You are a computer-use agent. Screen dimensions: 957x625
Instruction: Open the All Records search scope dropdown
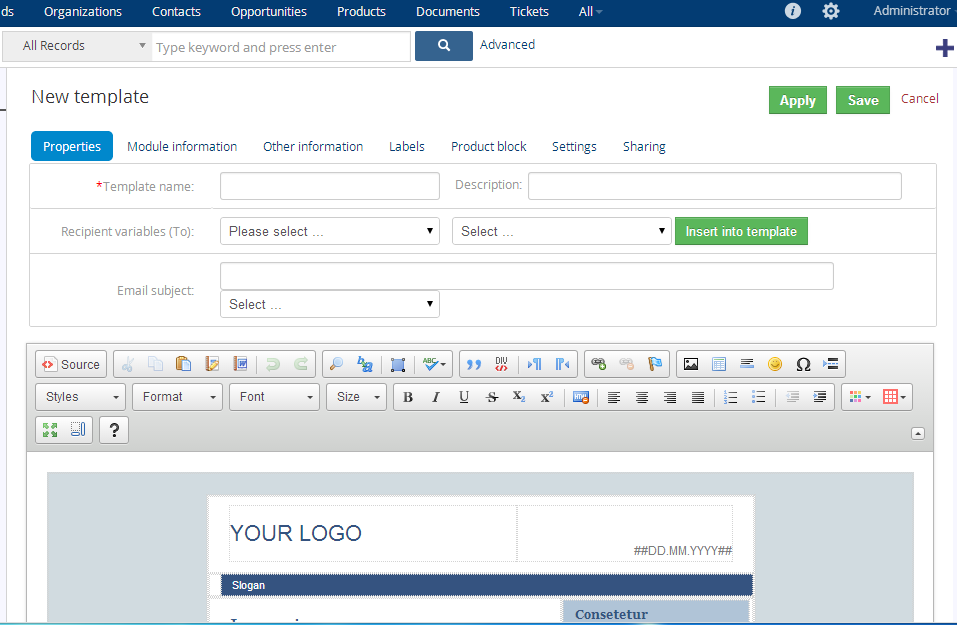point(78,46)
